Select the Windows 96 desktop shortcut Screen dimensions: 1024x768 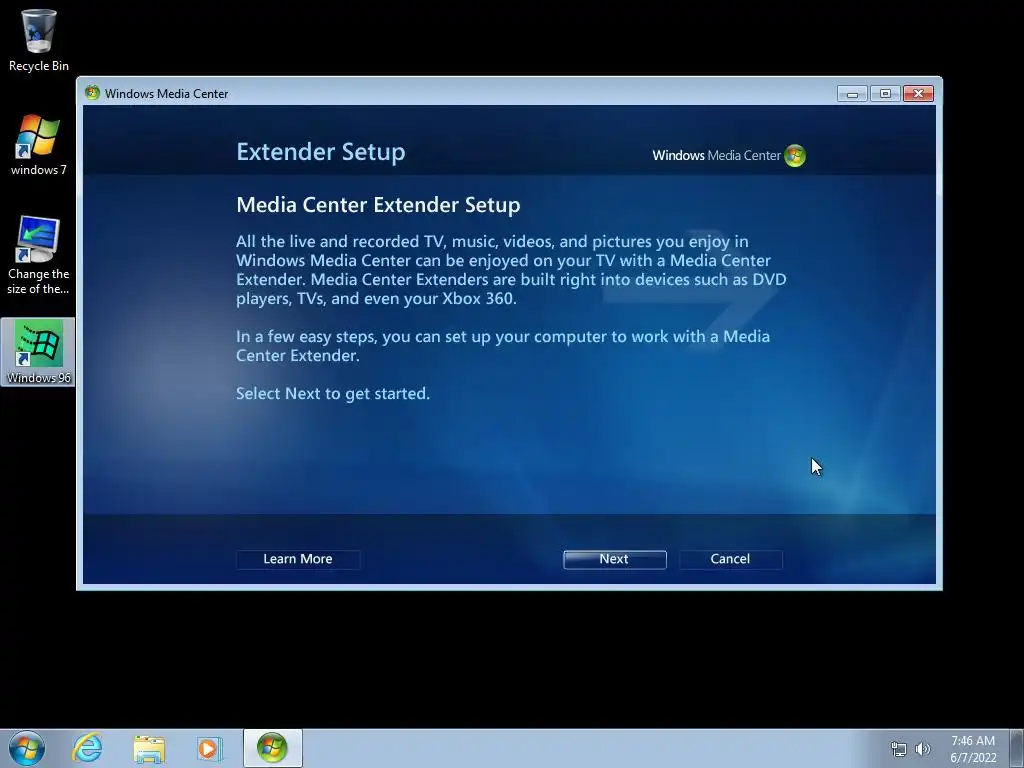(x=39, y=352)
